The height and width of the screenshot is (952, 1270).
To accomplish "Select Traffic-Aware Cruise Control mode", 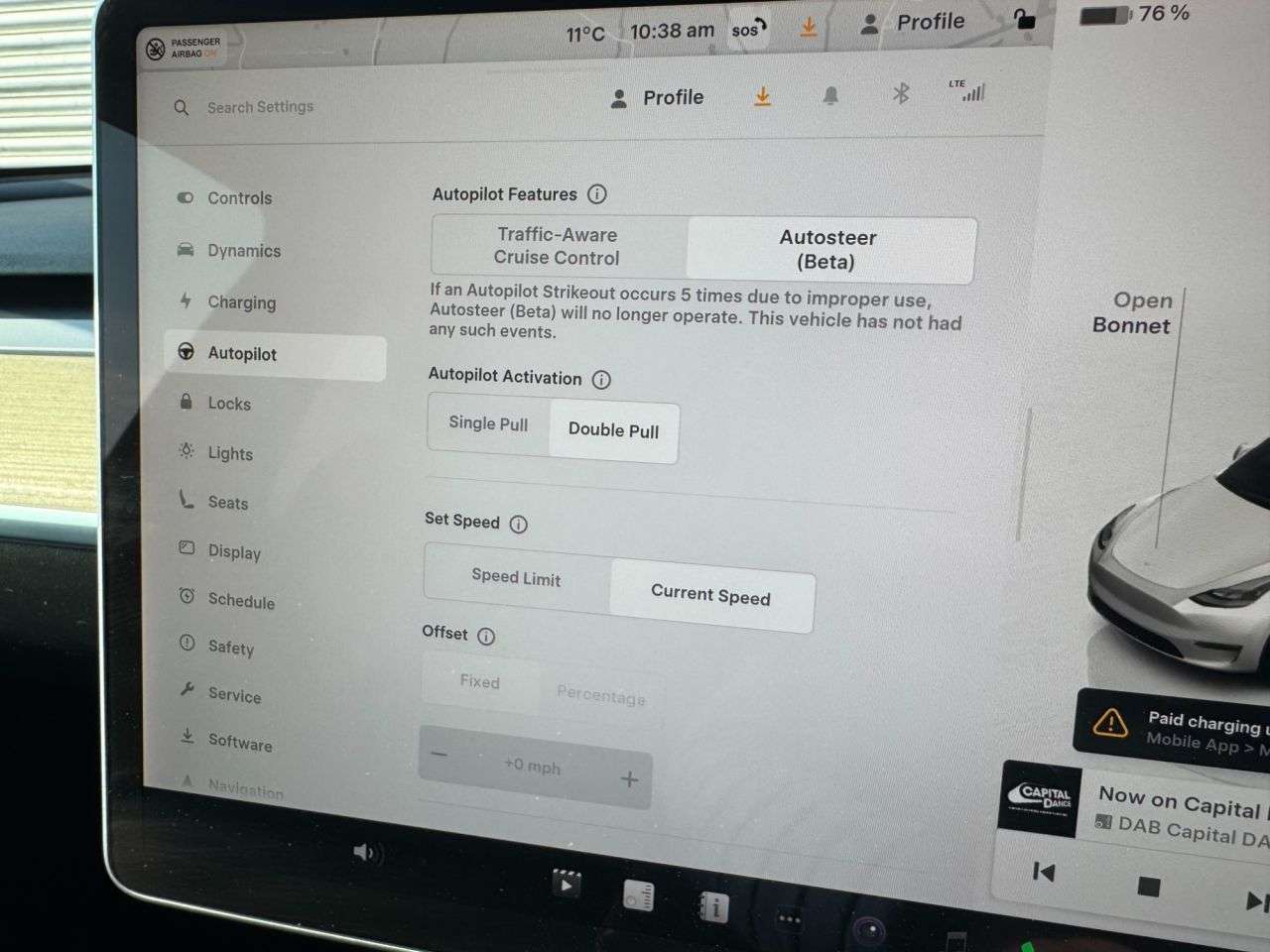I will click(x=557, y=247).
